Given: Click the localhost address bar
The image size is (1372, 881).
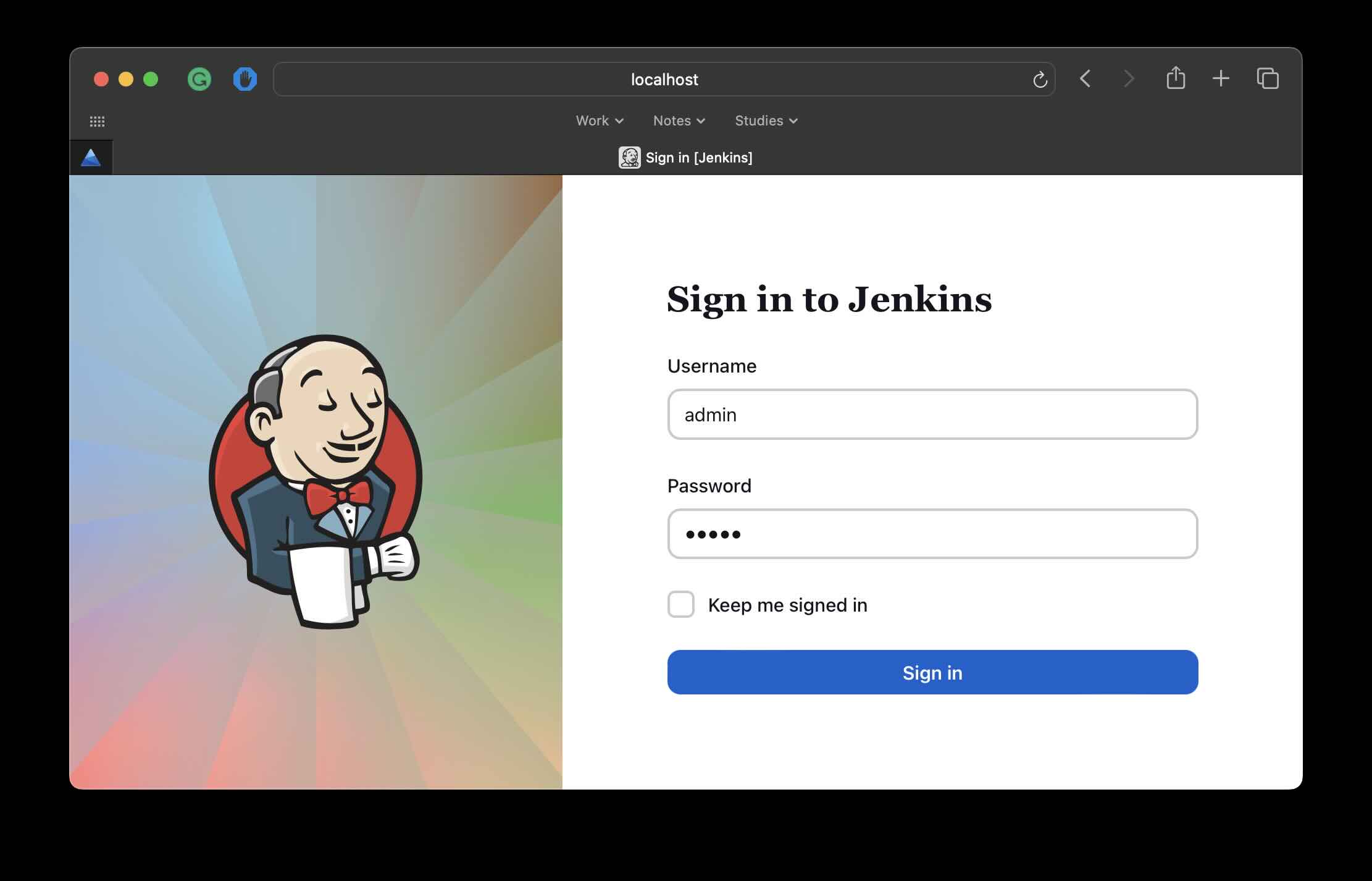Looking at the screenshot, I should (664, 79).
